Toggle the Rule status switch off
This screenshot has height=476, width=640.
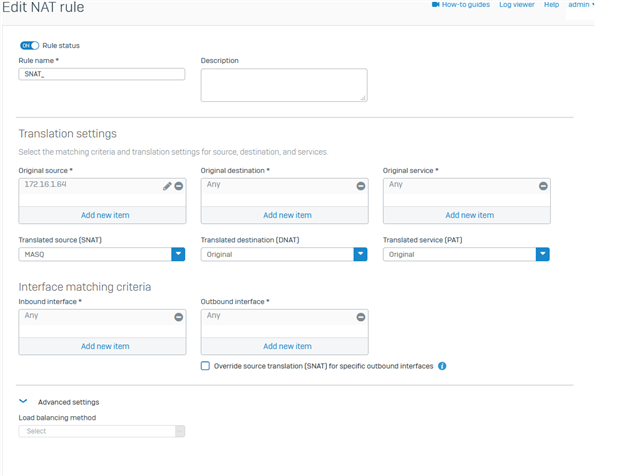pyautogui.click(x=29, y=45)
